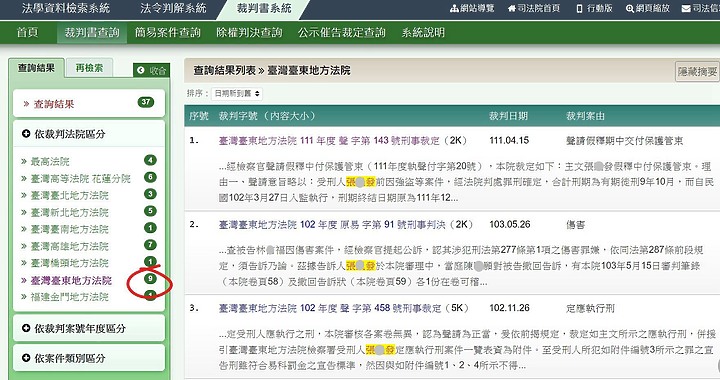Select the 裁判書系統 tab

click(x=264, y=8)
